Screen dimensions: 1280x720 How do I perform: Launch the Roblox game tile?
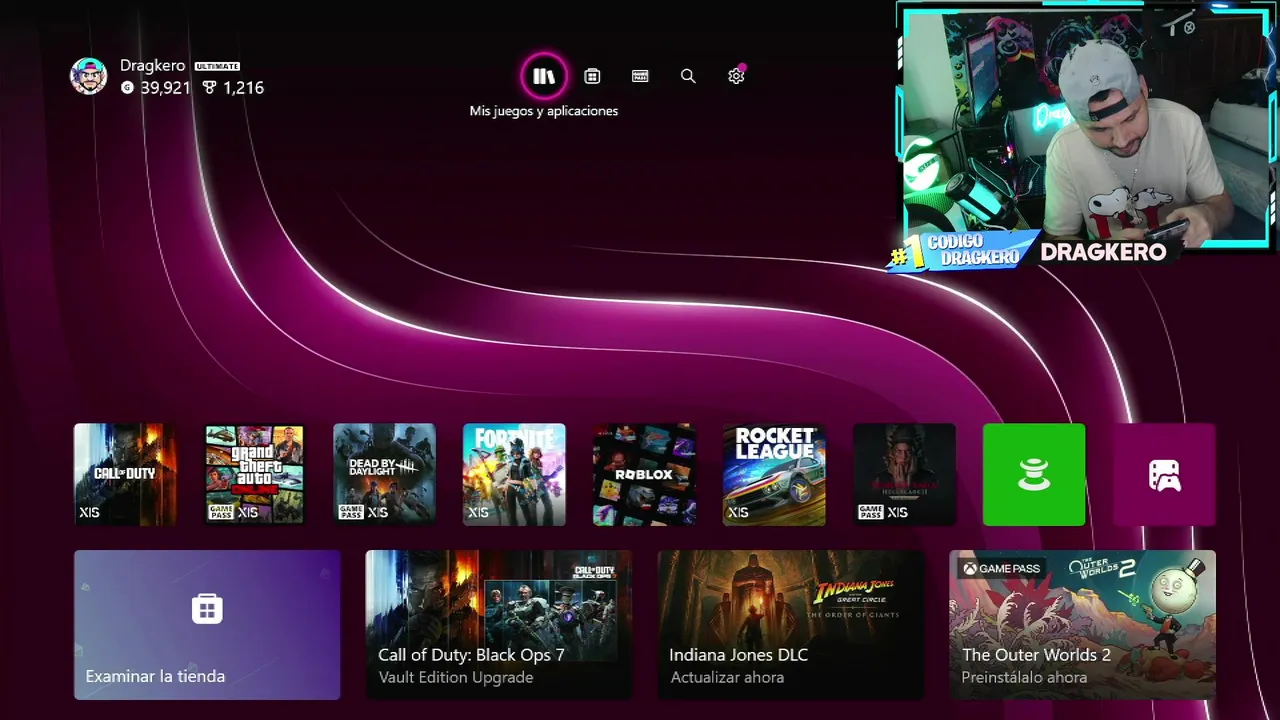[644, 475]
